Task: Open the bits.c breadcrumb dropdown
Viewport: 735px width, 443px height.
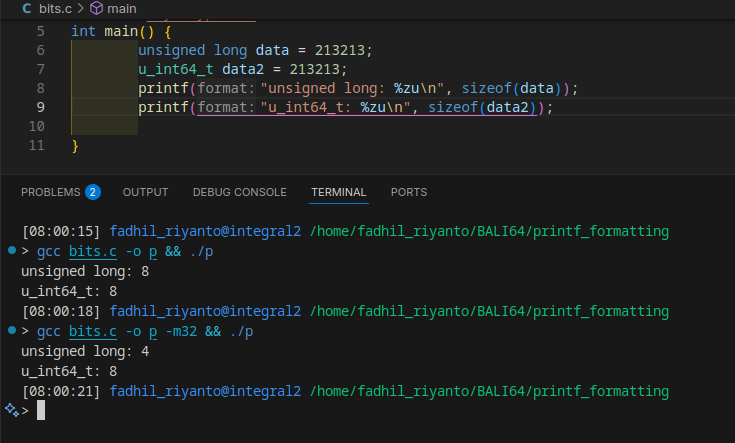Action: tap(55, 8)
